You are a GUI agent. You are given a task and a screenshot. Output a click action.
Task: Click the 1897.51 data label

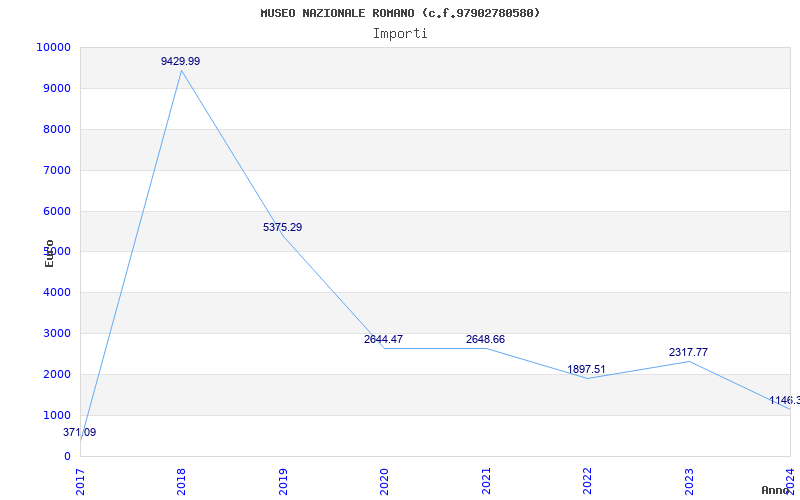[587, 369]
